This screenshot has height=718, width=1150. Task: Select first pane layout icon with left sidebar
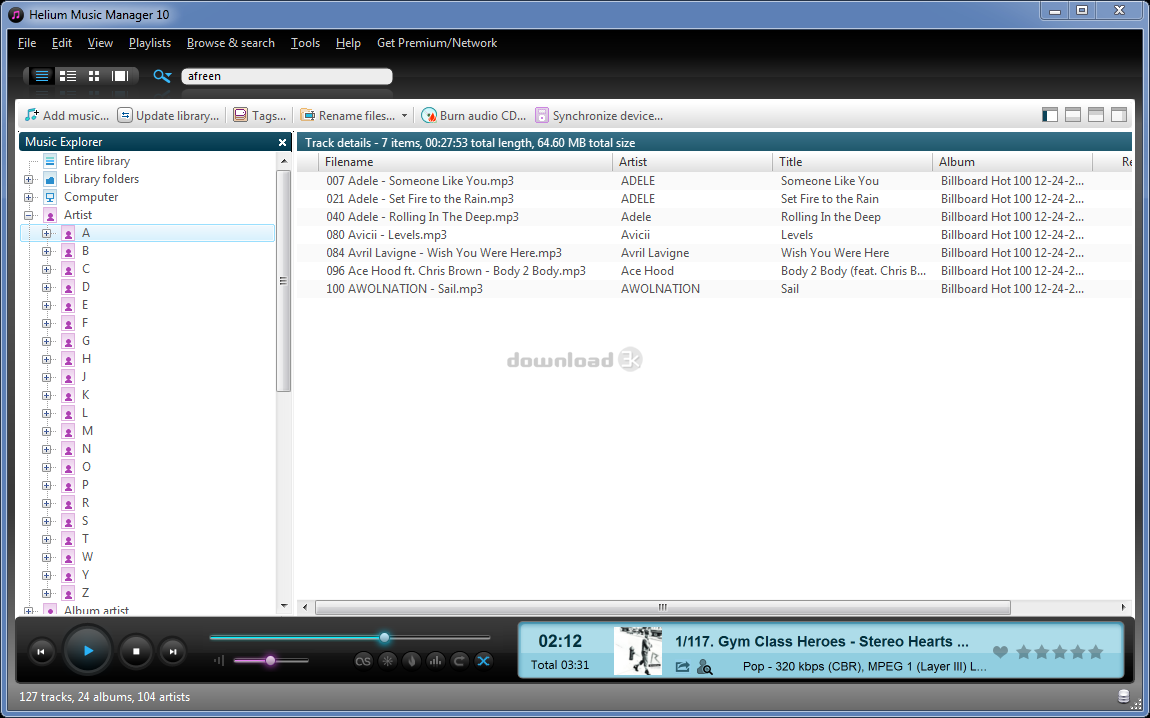click(x=1050, y=114)
